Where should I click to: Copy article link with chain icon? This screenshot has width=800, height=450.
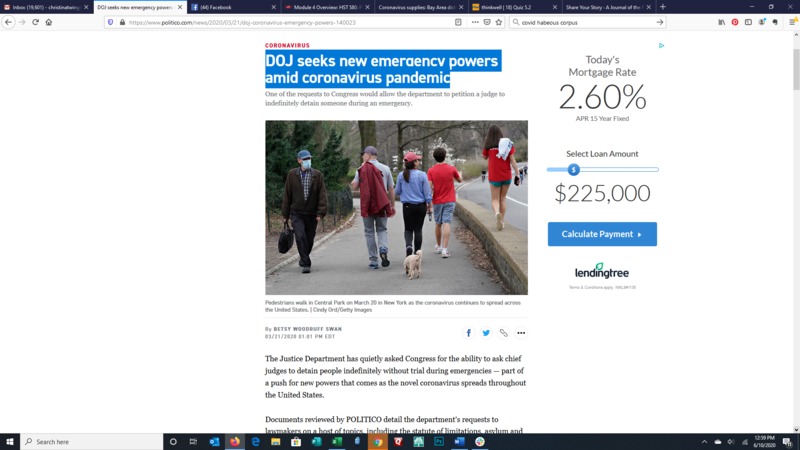point(503,333)
